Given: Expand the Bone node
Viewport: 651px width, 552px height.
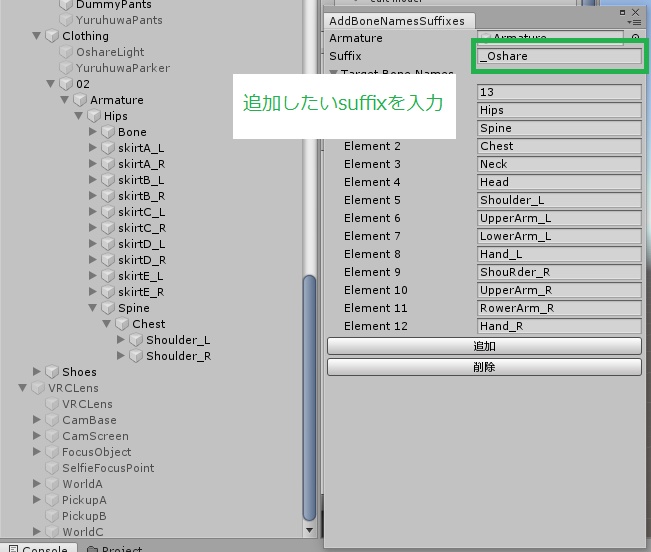Looking at the screenshot, I should coord(93,132).
